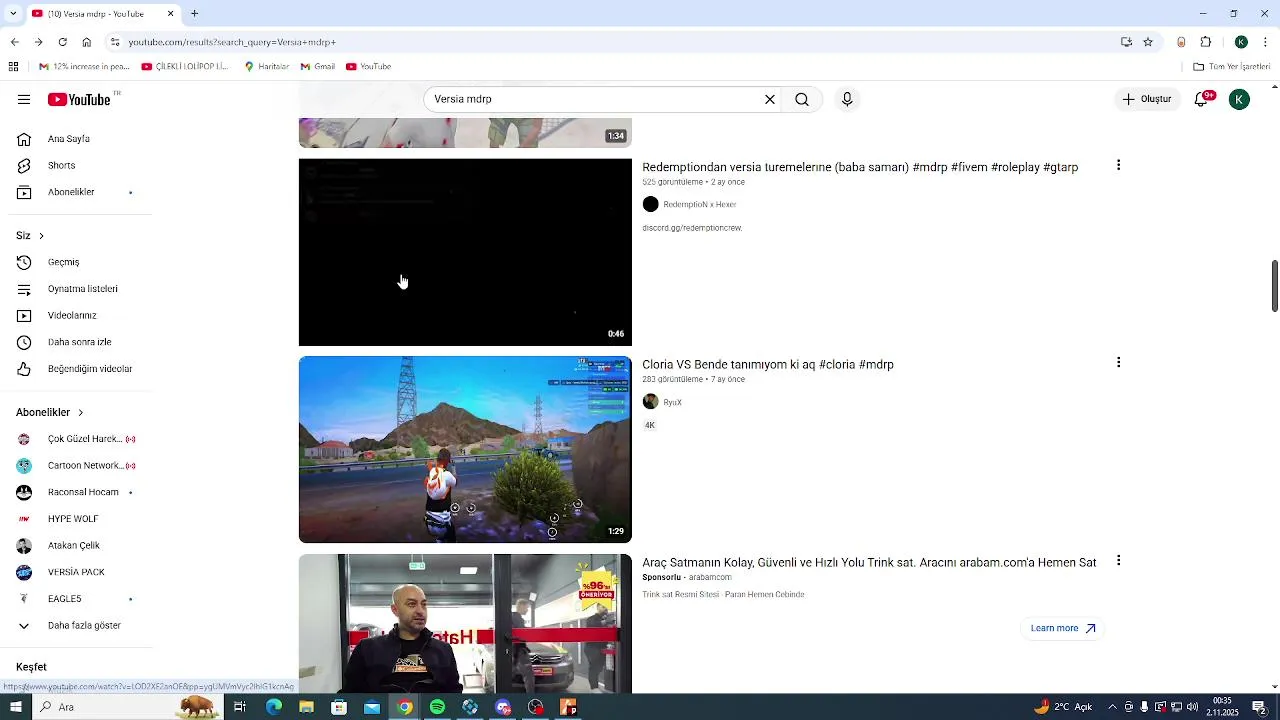
Task: Expand the Siz section chevron
Action: coord(41,235)
